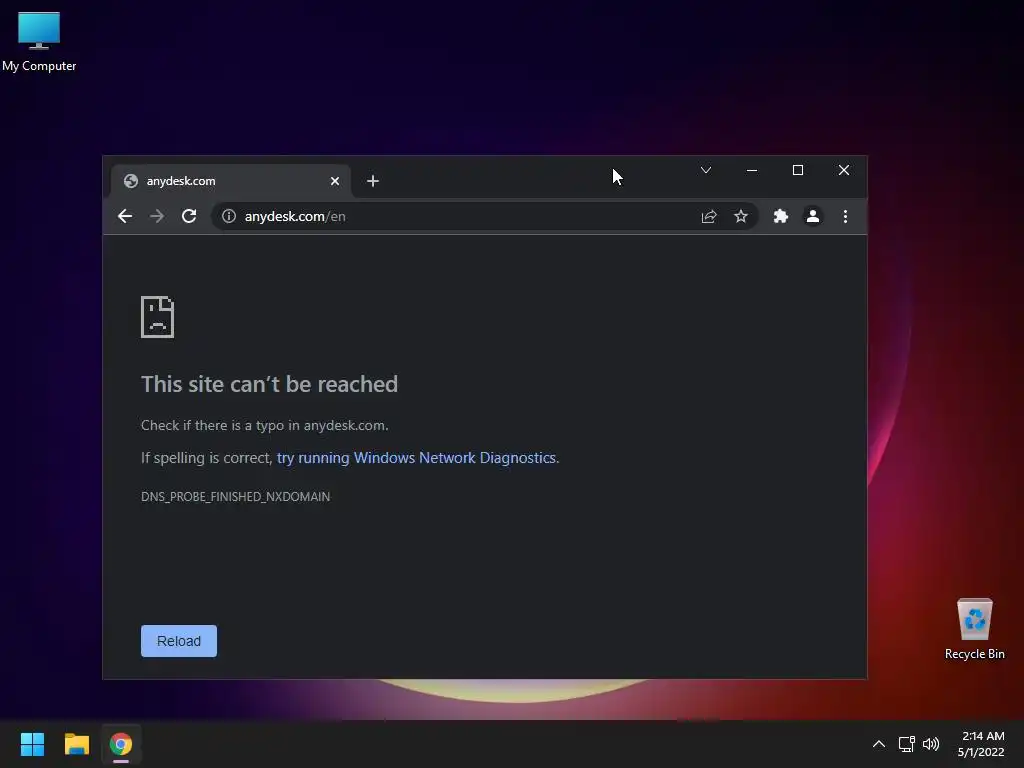Open a new tab with plus button
This screenshot has height=768, width=1024.
373,181
